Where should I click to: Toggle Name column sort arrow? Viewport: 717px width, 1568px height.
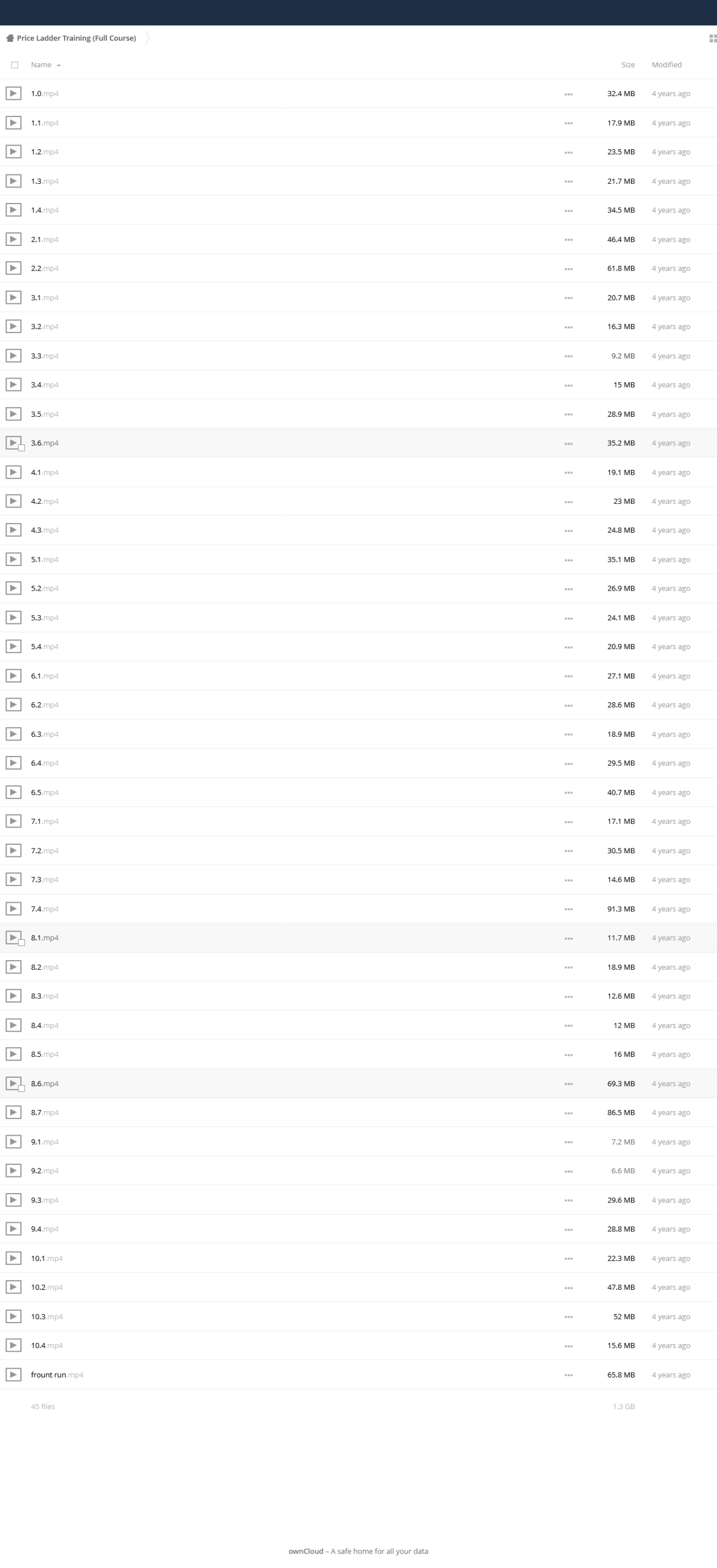(x=59, y=65)
